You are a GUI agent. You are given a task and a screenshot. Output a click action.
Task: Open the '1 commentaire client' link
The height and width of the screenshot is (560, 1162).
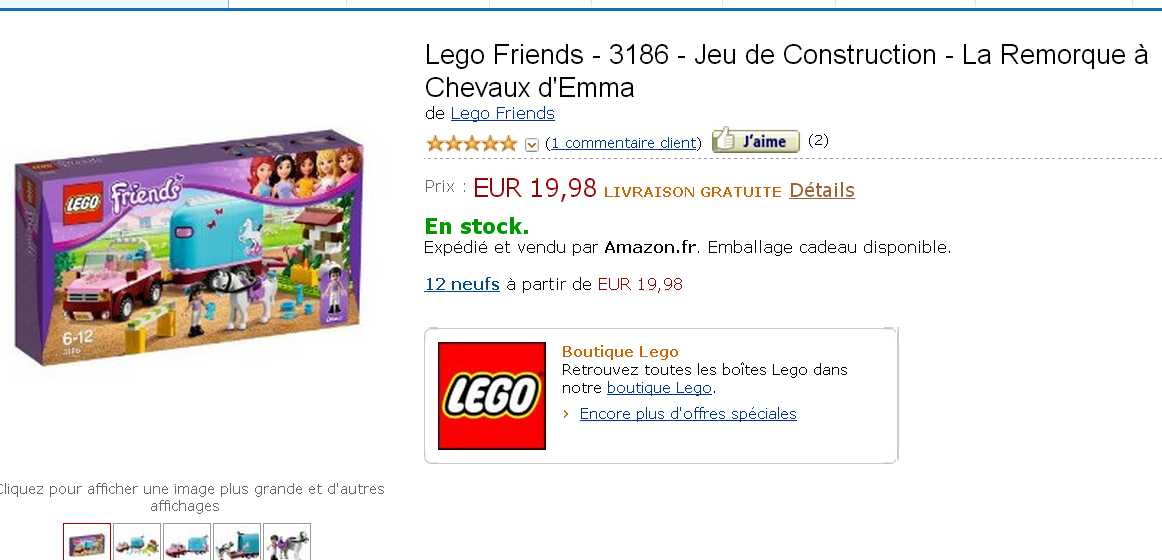tap(623, 143)
